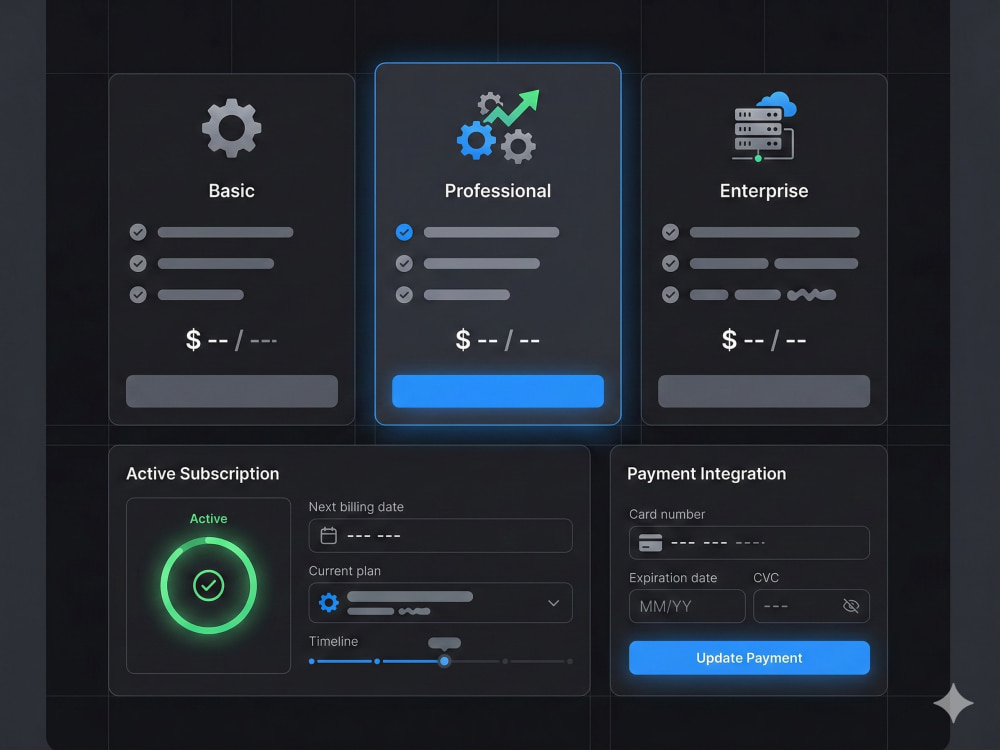Viewport: 1000px width, 750px height.
Task: Click the Enterprise server cloud icon
Action: pyautogui.click(x=764, y=126)
